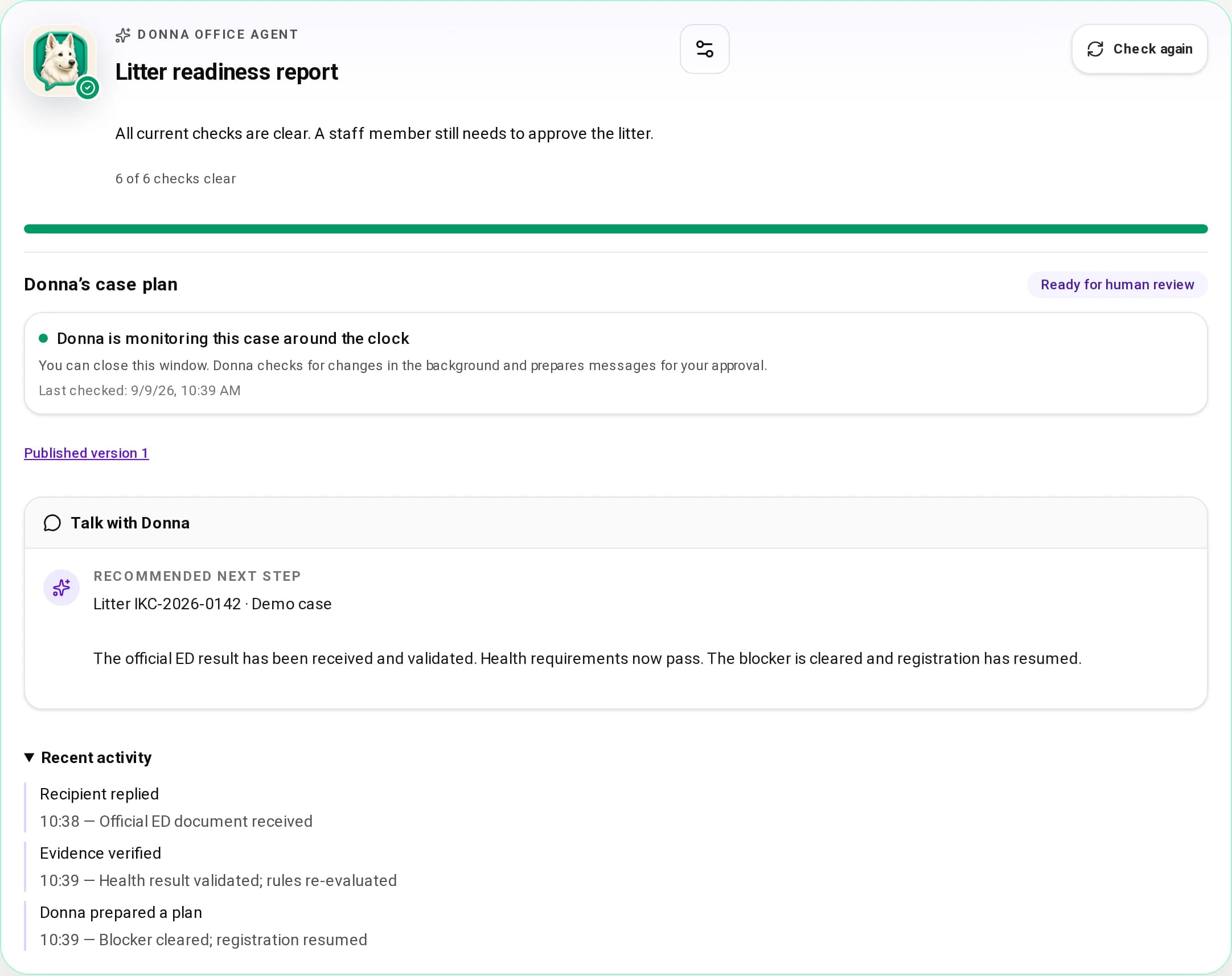1232x976 pixels.
Task: Open the settings sliders icon button
Action: 704,49
